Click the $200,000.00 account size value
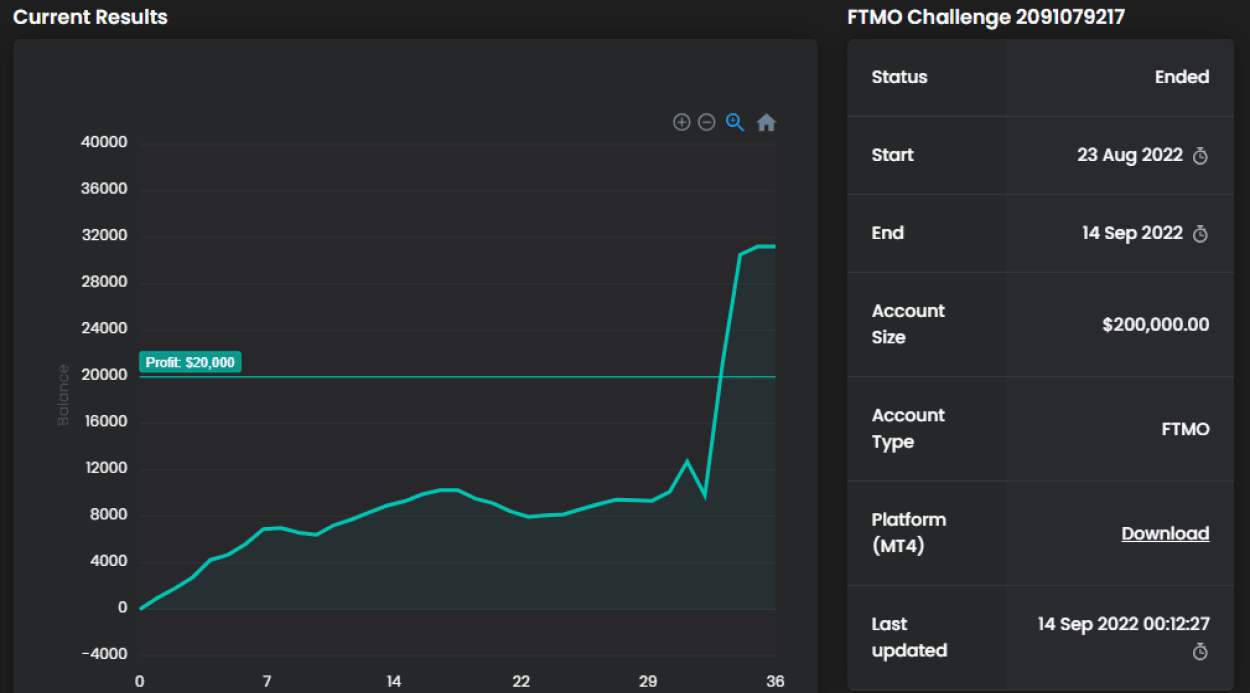 click(x=1155, y=324)
